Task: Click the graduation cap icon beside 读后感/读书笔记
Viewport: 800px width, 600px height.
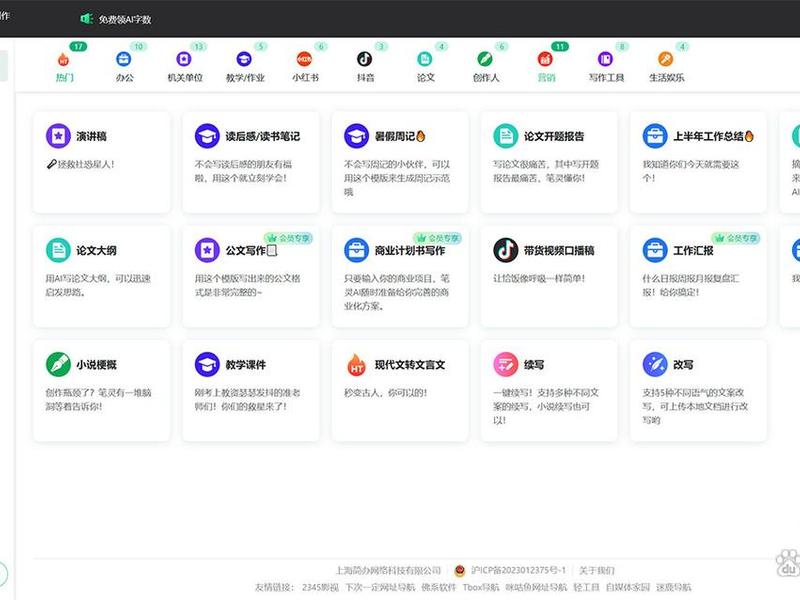Action: (207, 136)
